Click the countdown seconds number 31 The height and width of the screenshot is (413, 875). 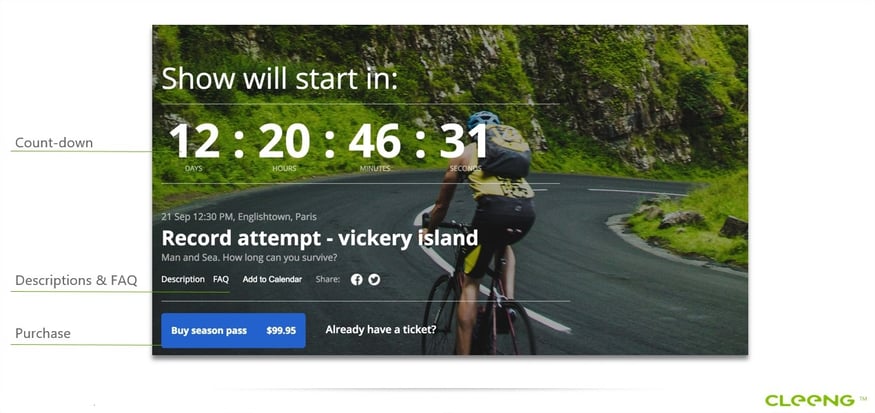(x=463, y=141)
